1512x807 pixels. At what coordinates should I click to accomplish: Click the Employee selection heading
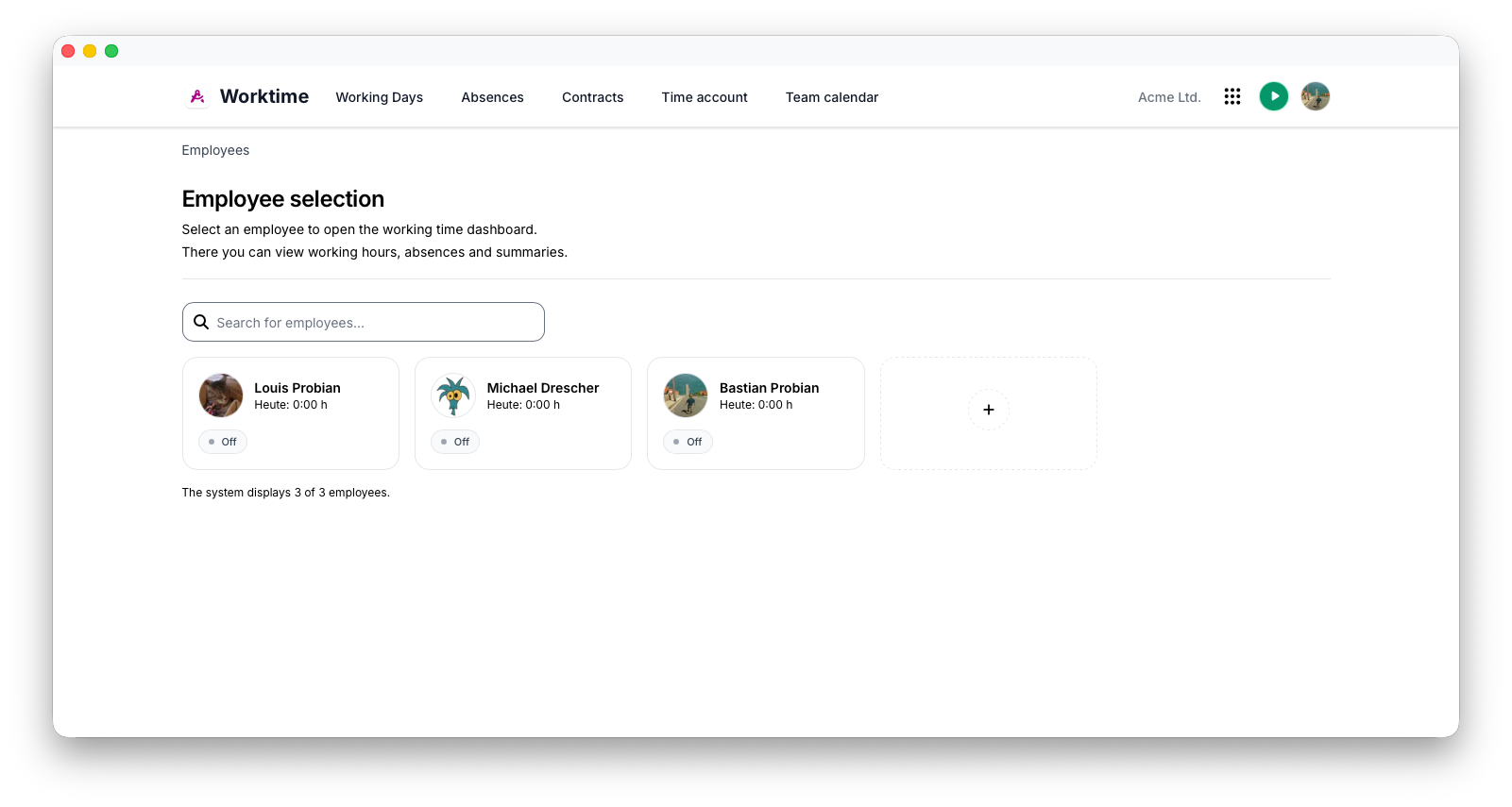pyautogui.click(x=283, y=199)
